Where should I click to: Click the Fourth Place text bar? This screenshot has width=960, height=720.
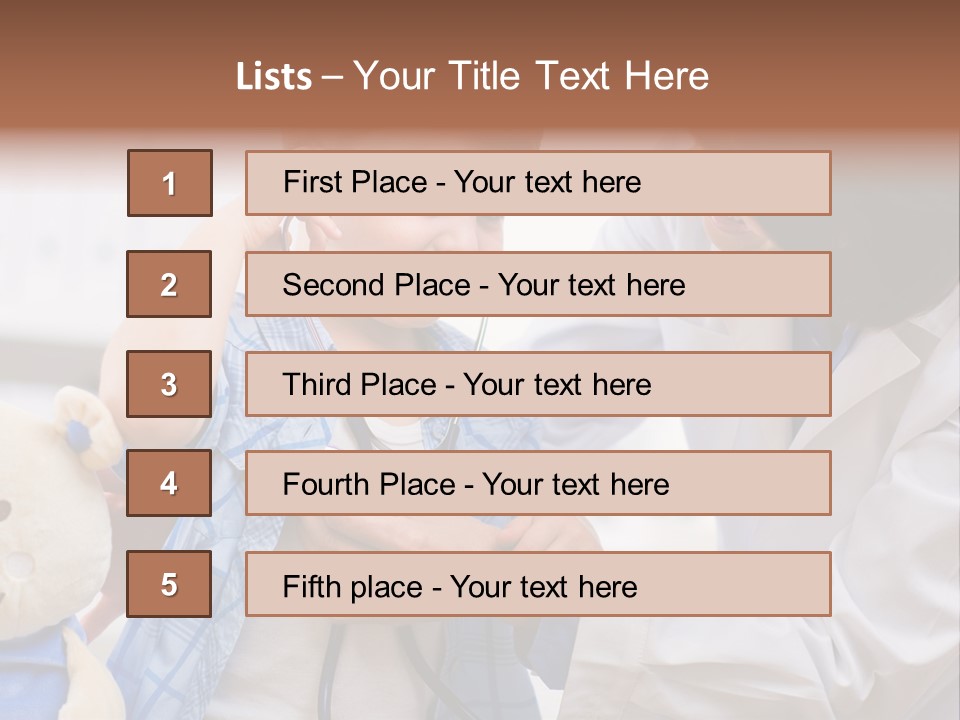tap(538, 483)
